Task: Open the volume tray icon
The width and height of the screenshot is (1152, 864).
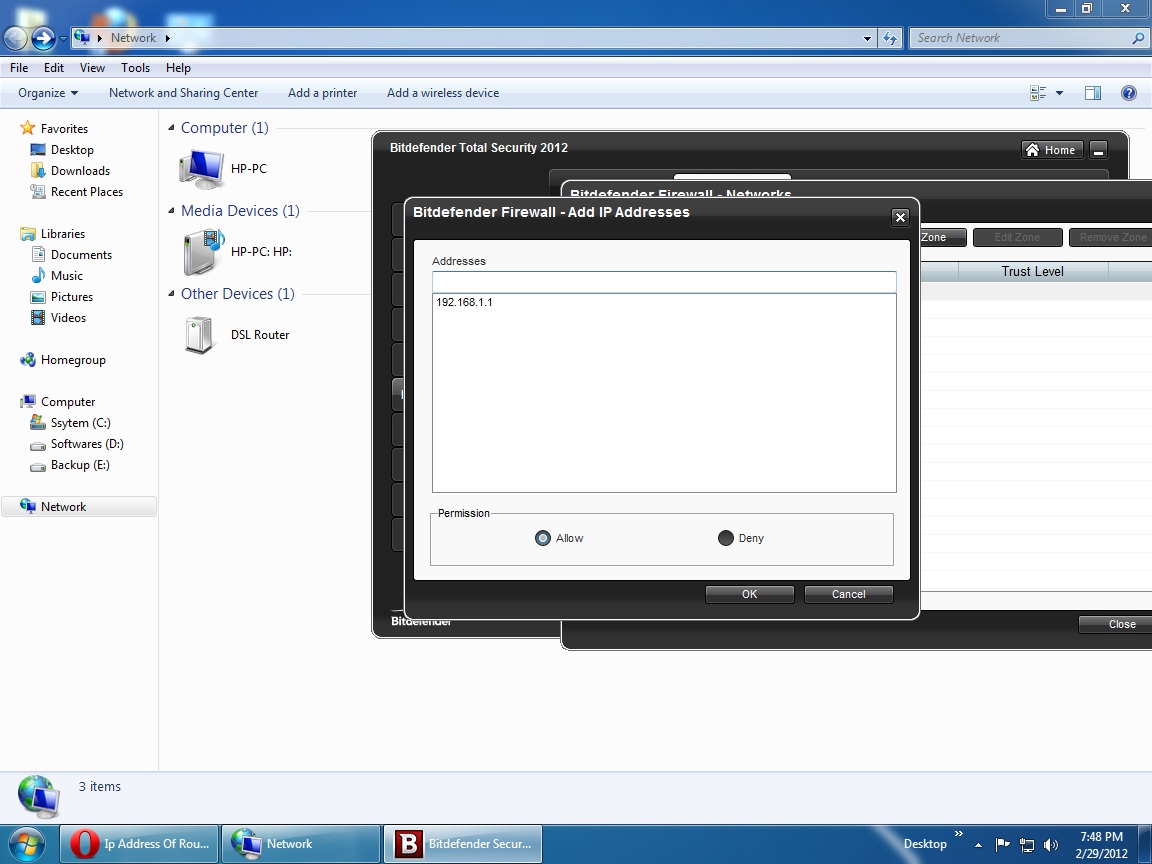Action: pos(1051,845)
